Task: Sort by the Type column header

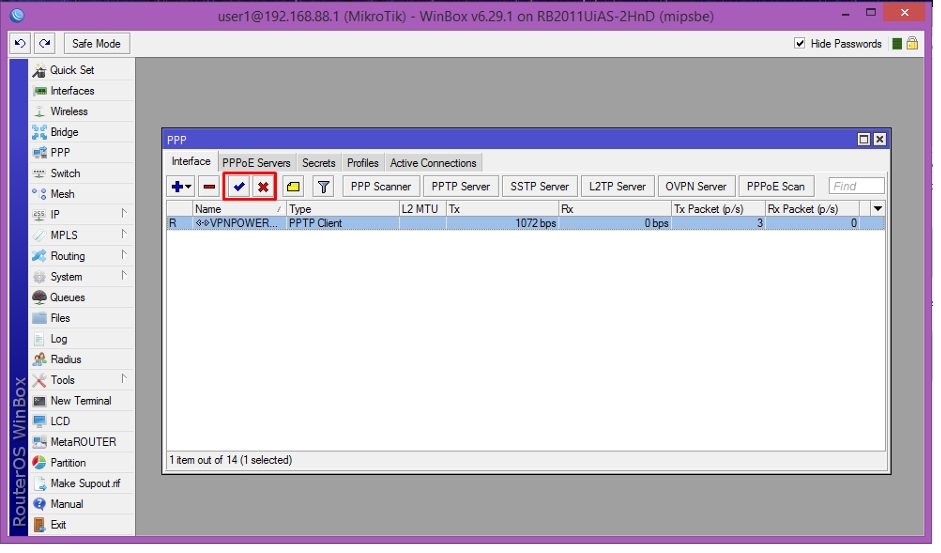Action: click(x=343, y=210)
